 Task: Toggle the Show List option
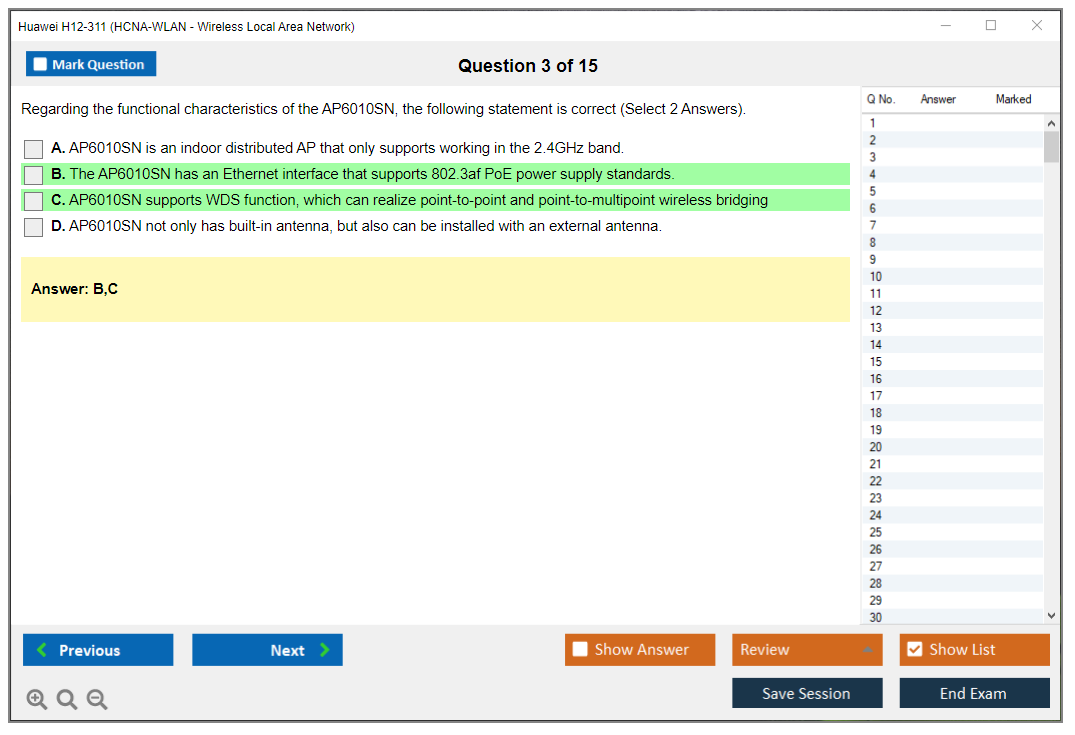(915, 650)
